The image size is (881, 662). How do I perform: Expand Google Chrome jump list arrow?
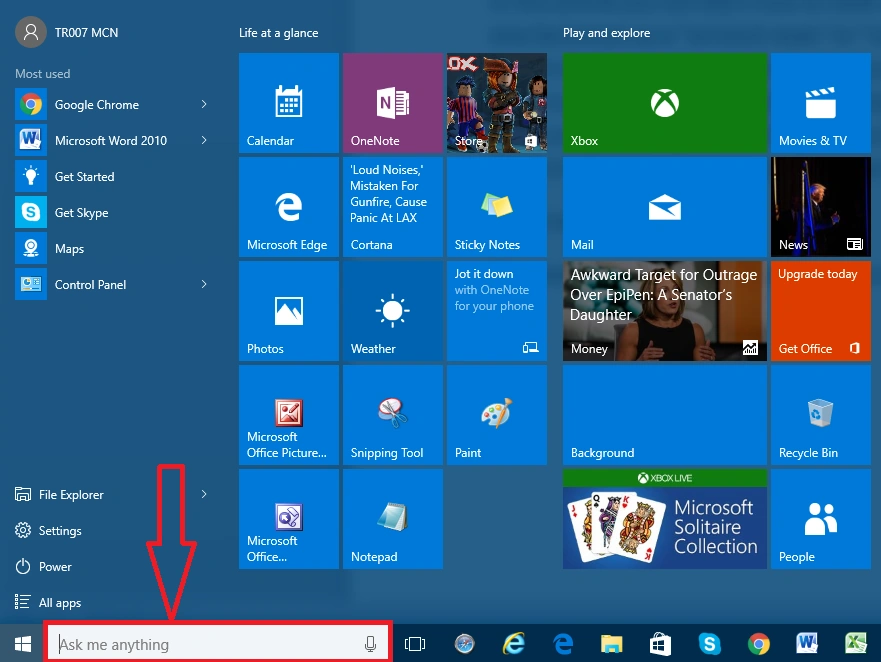tap(204, 104)
